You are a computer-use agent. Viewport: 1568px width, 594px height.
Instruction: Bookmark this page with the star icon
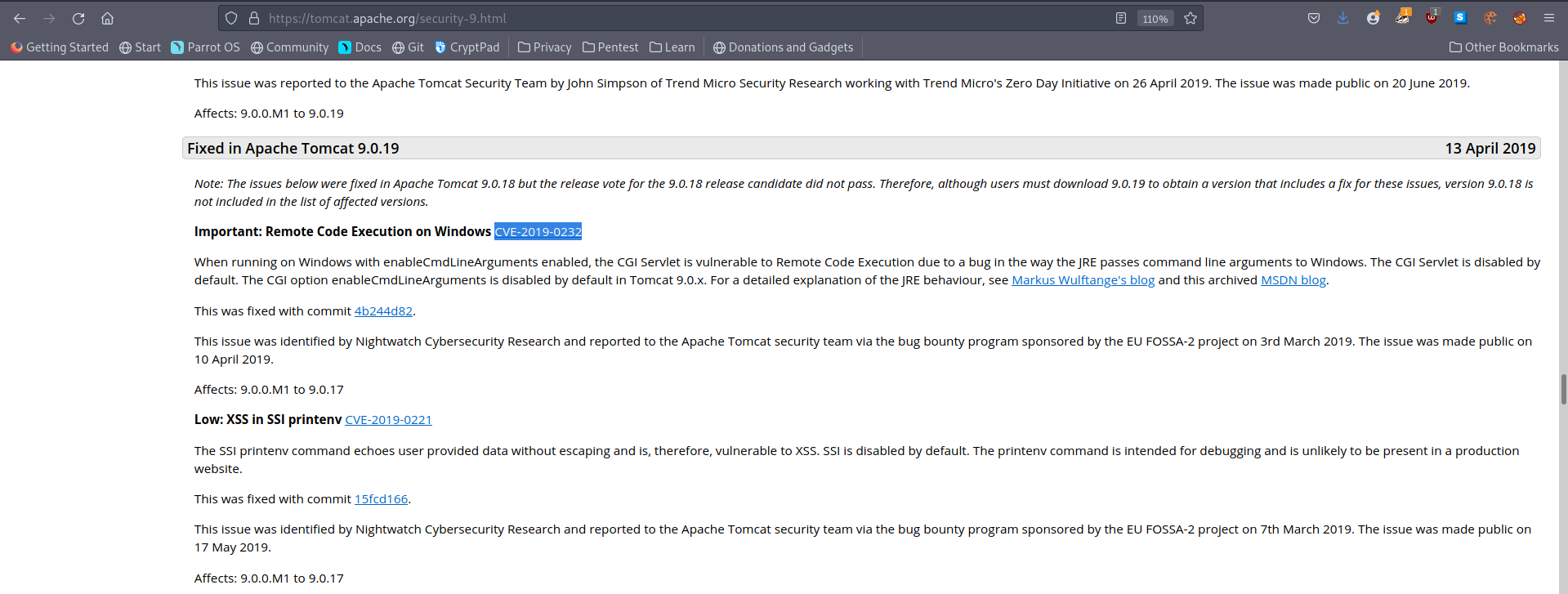click(1191, 18)
